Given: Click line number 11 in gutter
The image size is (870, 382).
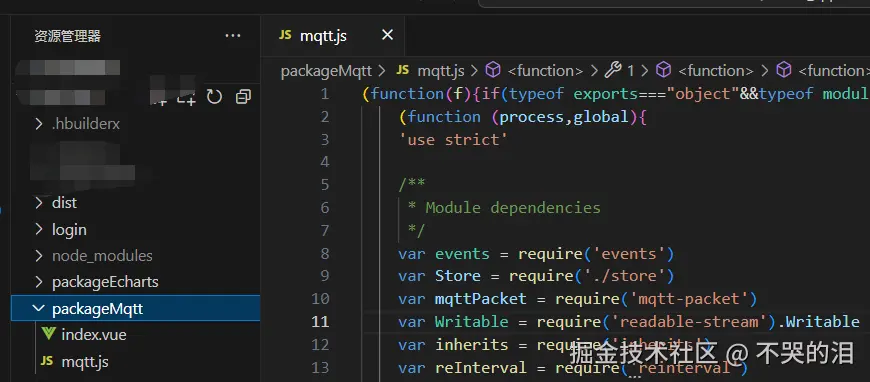Looking at the screenshot, I should click(x=320, y=322).
